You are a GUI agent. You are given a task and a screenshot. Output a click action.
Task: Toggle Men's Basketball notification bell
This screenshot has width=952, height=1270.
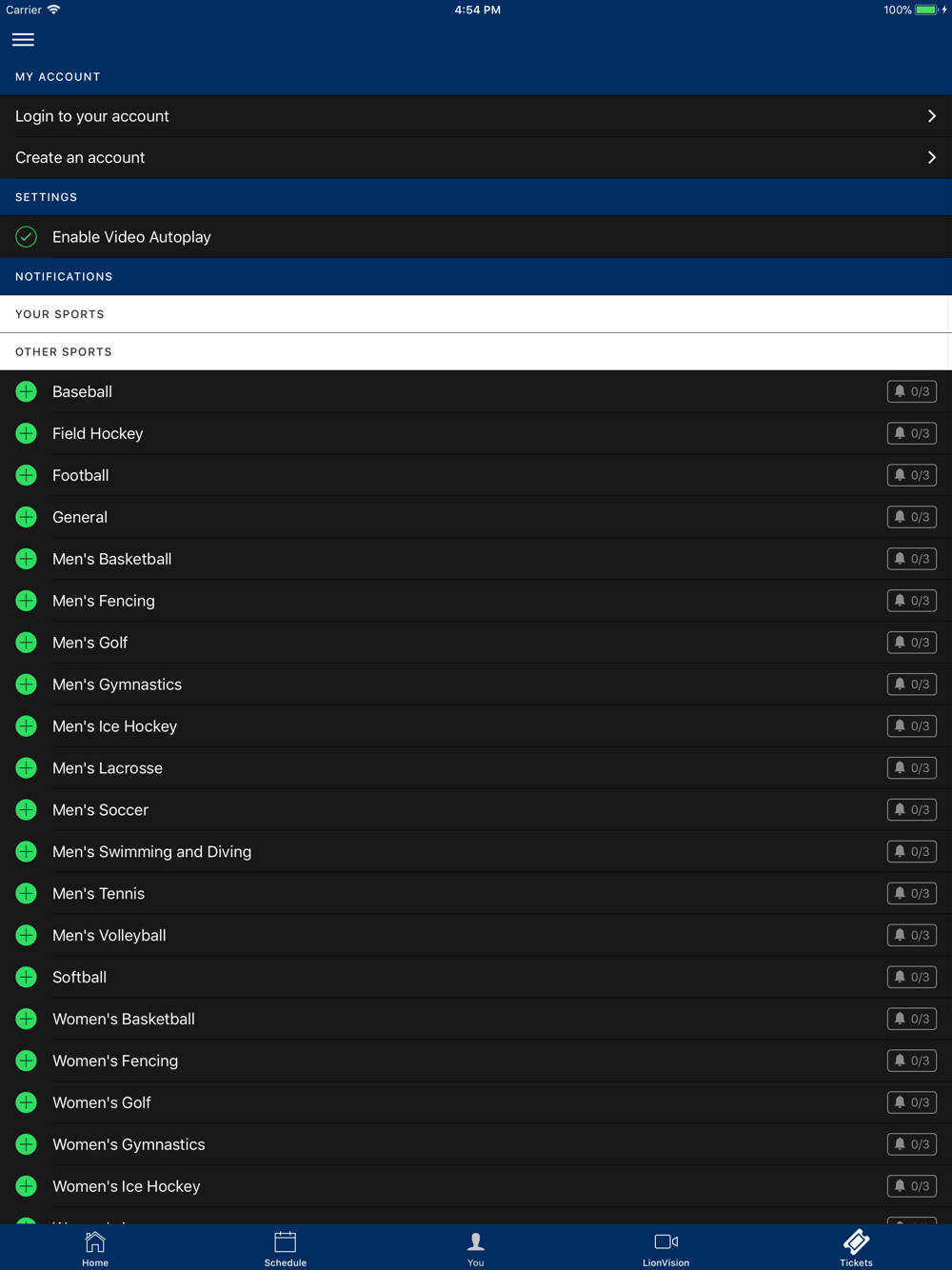(x=912, y=559)
